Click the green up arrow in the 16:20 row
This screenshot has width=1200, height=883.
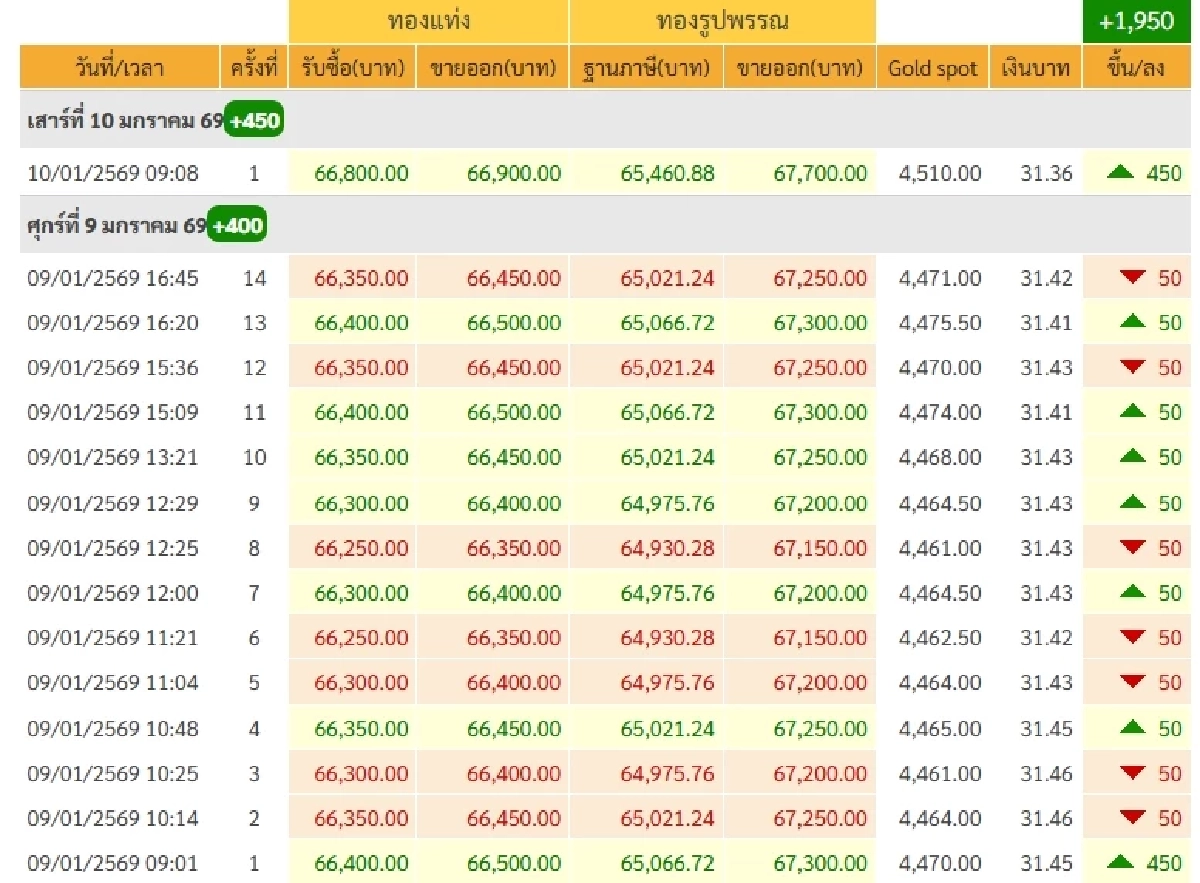[1133, 322]
